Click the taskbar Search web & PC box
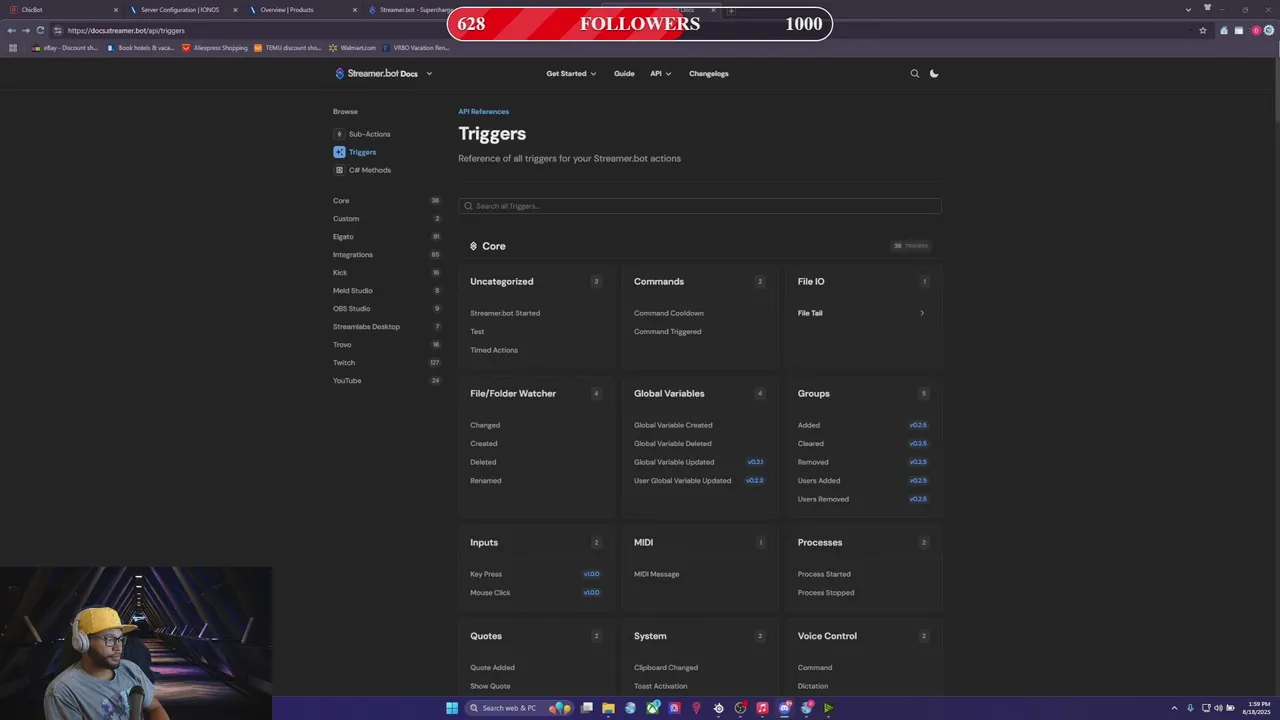 519,708
